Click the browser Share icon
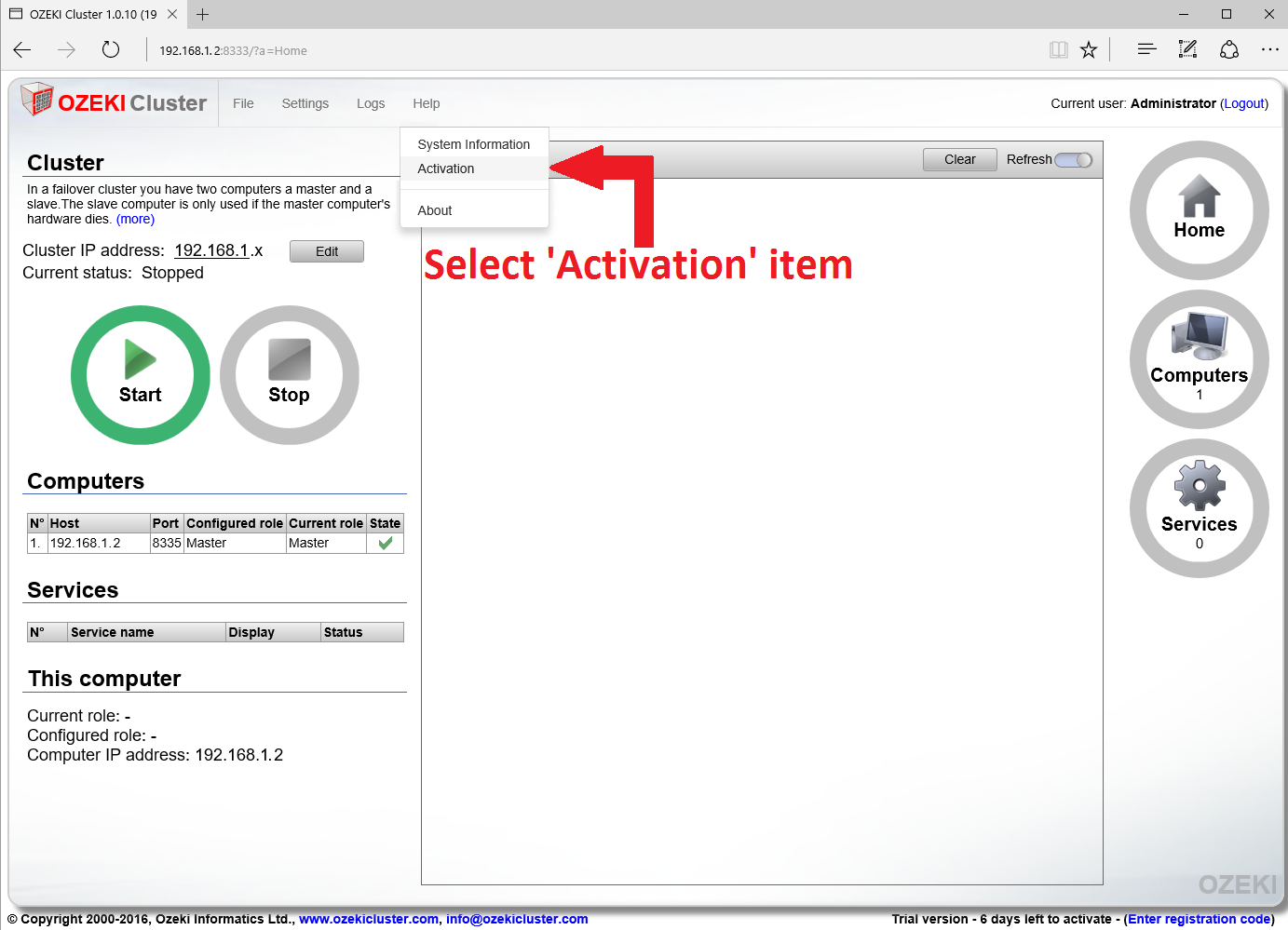 pyautogui.click(x=1229, y=49)
